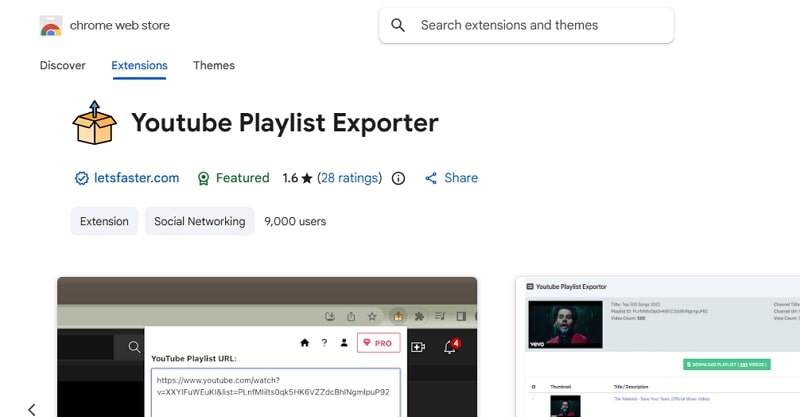Click the YouTube search magnifier in the screenshot
Image resolution: width=800 pixels, height=417 pixels.
pyautogui.click(x=134, y=347)
